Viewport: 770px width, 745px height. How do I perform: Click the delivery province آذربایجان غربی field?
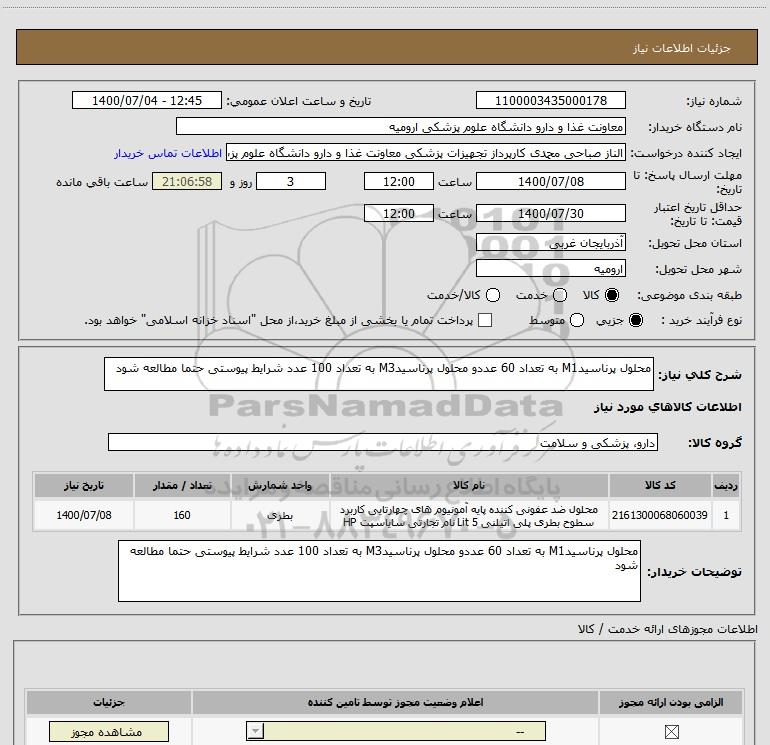click(551, 244)
